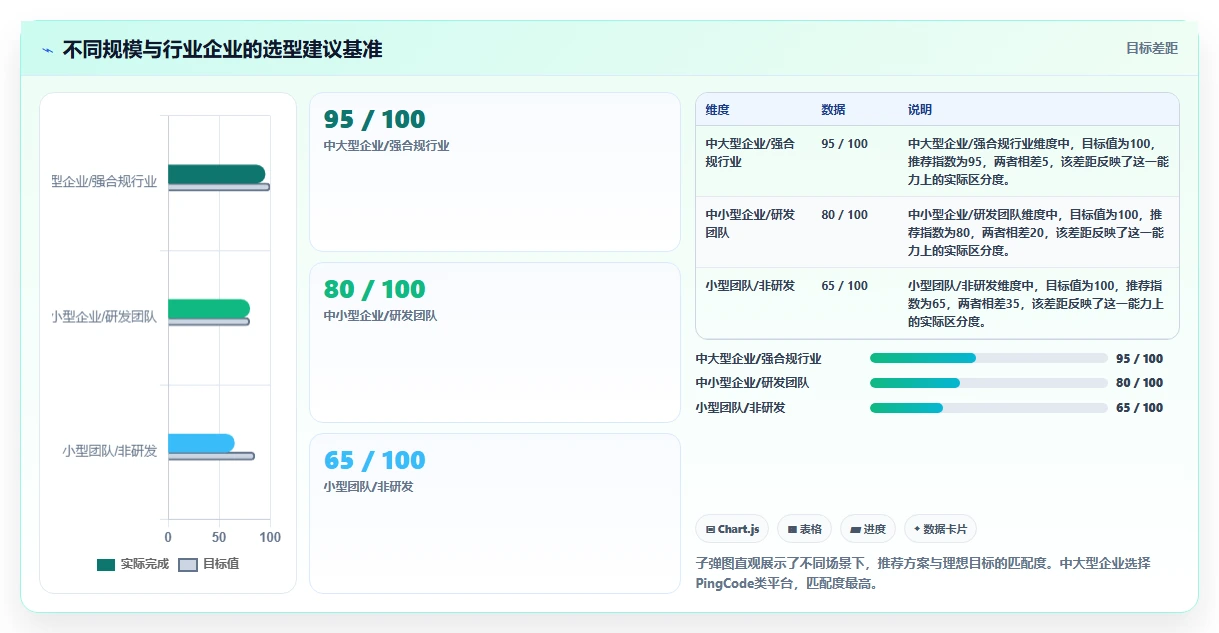Viewport: 1219px width, 633px height.
Task: Click the x-axis tick label 50
Action: point(219,537)
